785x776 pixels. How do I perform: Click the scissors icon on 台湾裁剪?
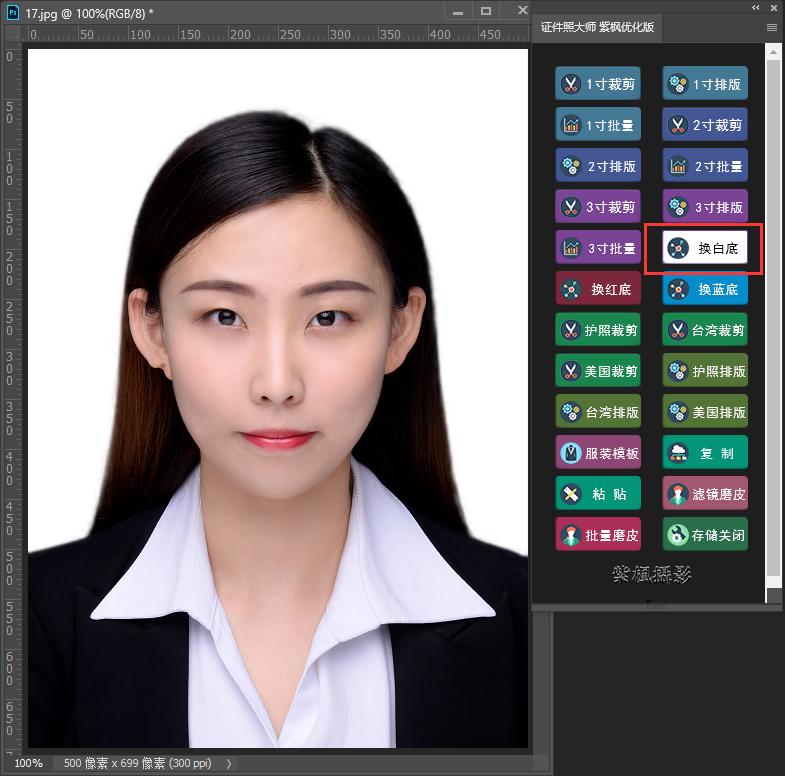(678, 329)
